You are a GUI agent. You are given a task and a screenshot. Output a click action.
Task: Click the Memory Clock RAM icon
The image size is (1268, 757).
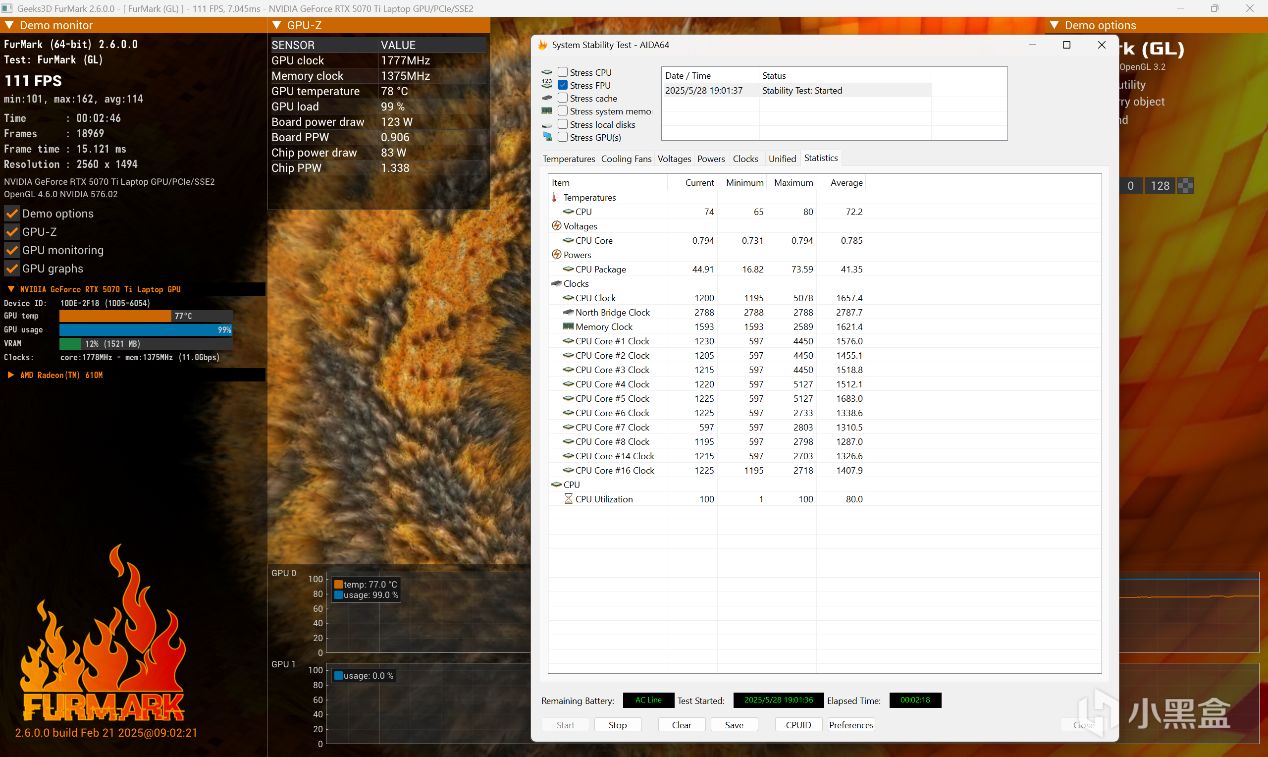point(568,327)
